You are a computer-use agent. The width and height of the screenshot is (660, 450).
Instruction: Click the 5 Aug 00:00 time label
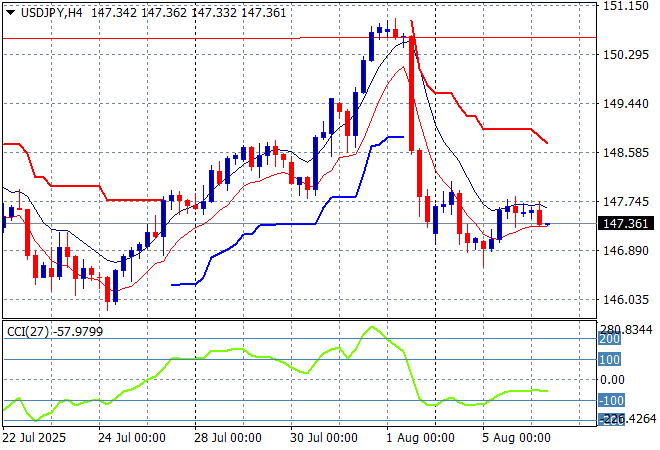516,438
